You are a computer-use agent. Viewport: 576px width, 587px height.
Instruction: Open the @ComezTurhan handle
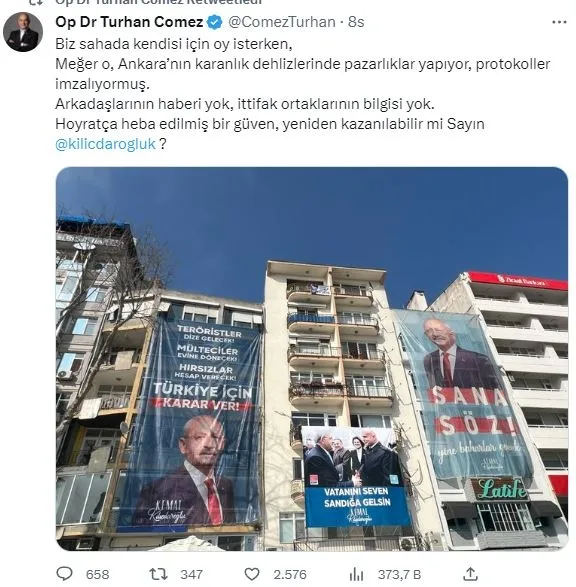282,22
